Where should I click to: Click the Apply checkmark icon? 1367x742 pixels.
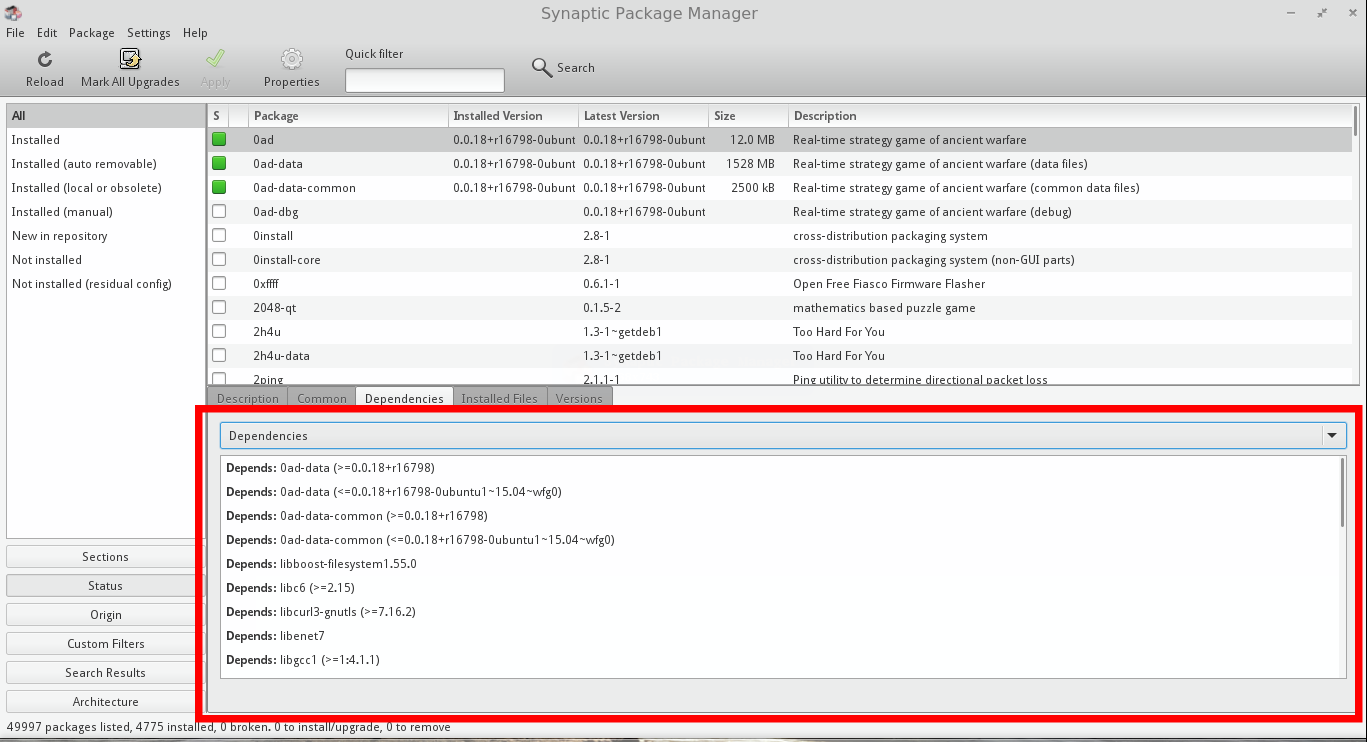[215, 59]
